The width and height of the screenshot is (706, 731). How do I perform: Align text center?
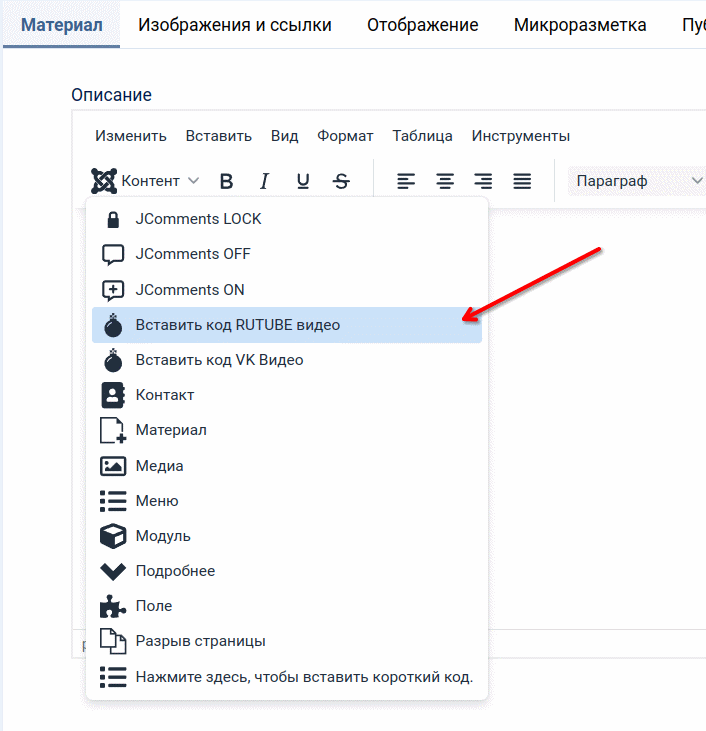(x=445, y=181)
